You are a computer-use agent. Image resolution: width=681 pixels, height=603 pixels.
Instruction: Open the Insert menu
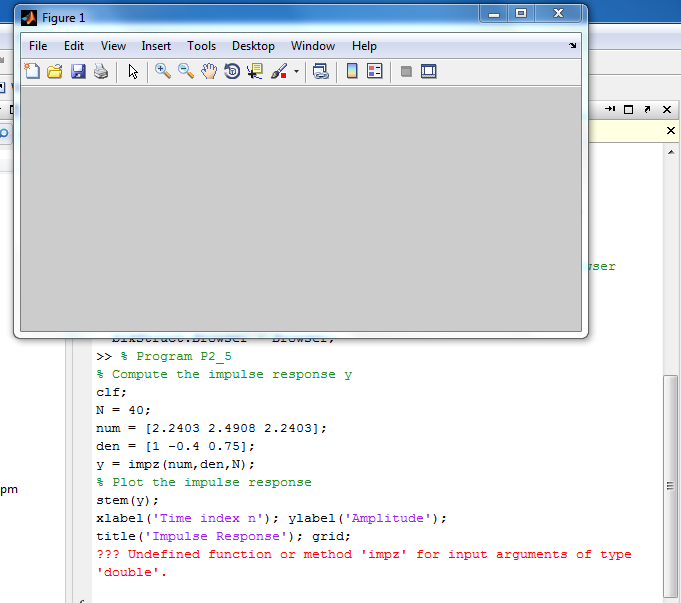coord(156,46)
